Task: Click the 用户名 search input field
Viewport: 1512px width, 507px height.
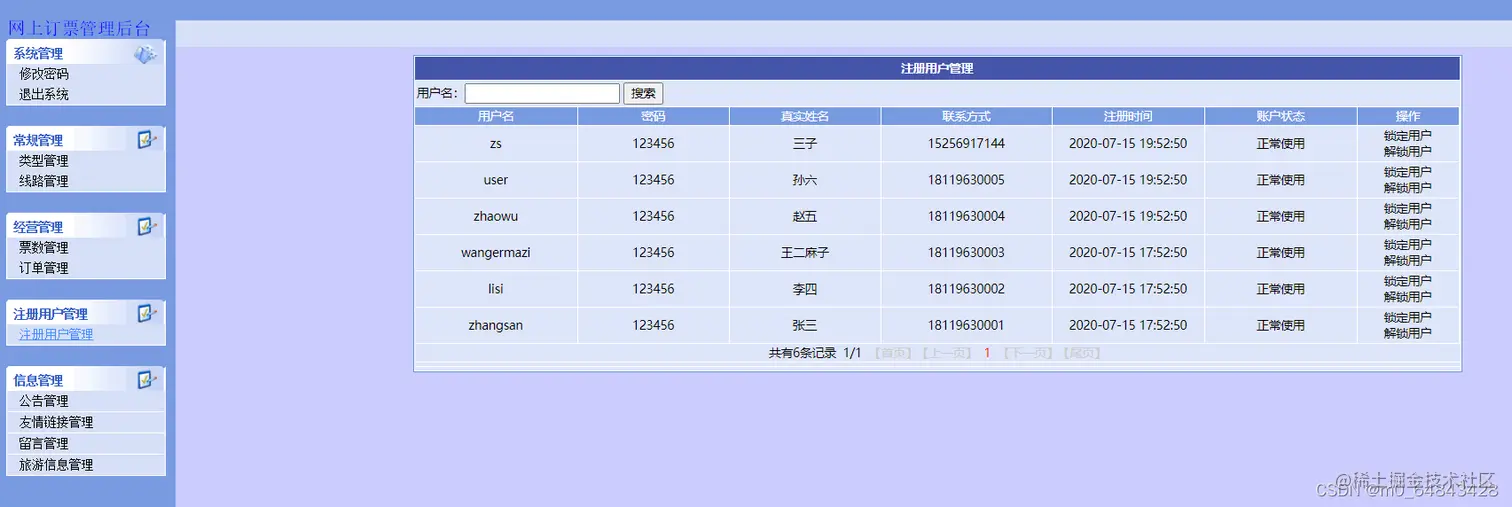Action: pyautogui.click(x=542, y=93)
